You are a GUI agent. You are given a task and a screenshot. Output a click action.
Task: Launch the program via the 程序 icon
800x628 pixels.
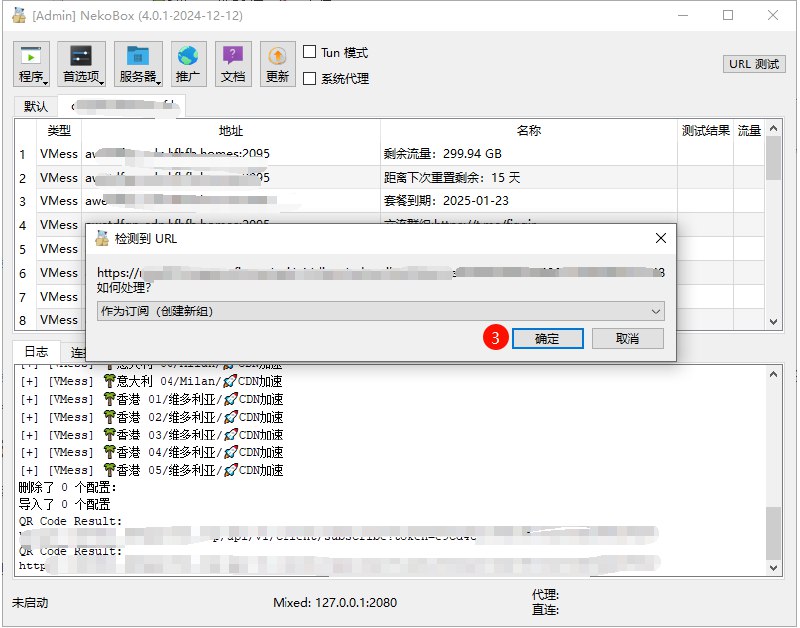[31, 62]
